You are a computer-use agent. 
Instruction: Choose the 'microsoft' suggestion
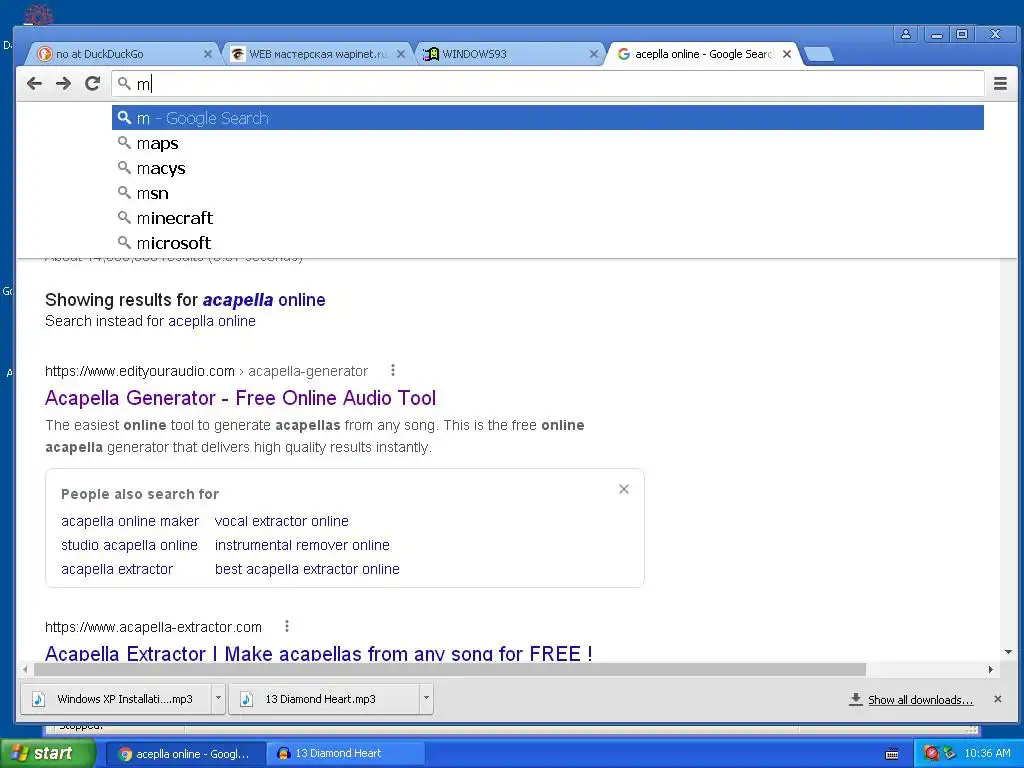click(548, 242)
